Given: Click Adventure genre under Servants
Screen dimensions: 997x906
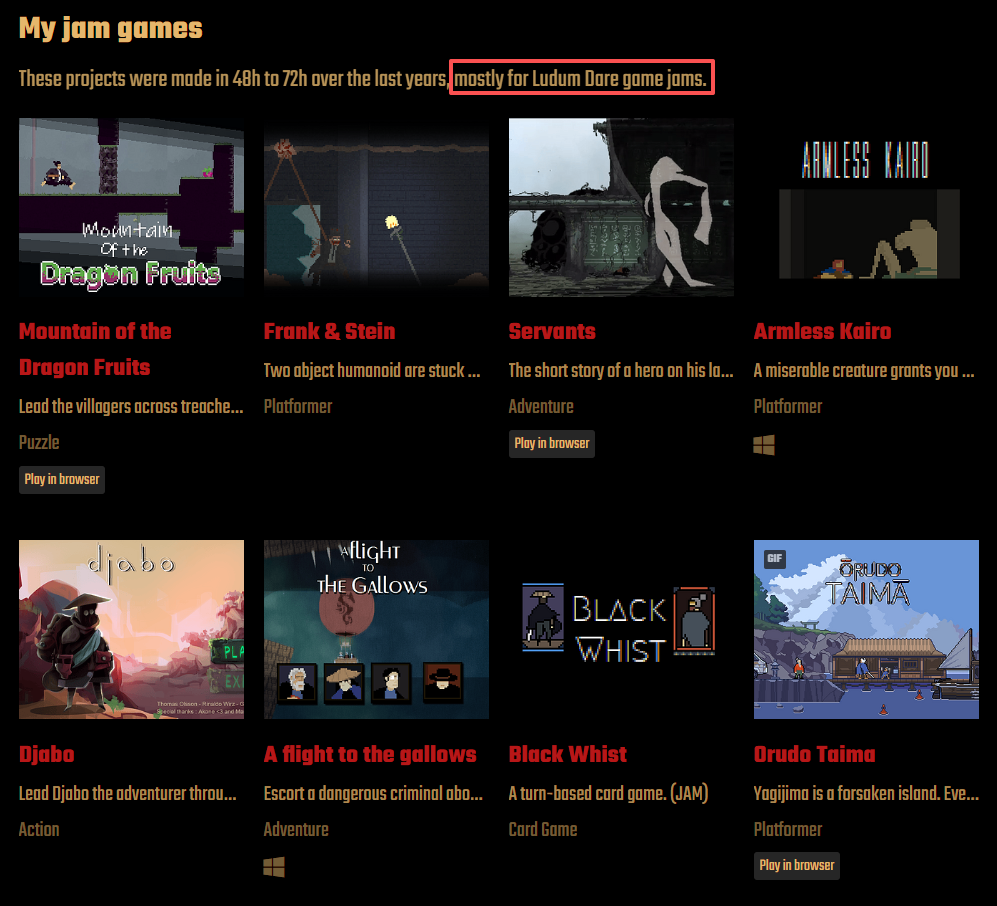Looking at the screenshot, I should (541, 406).
